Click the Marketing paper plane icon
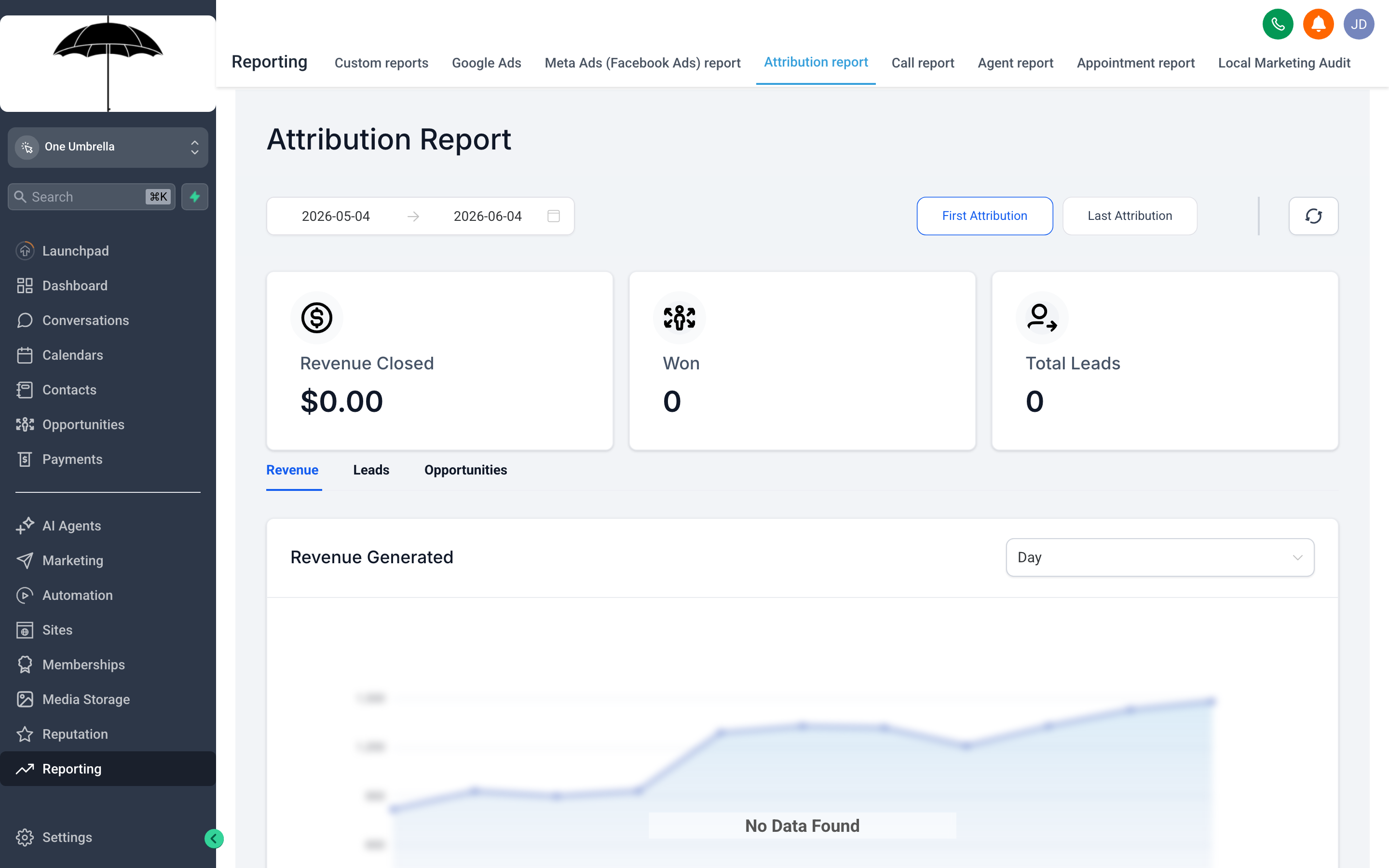The width and height of the screenshot is (1389, 868). click(x=25, y=560)
